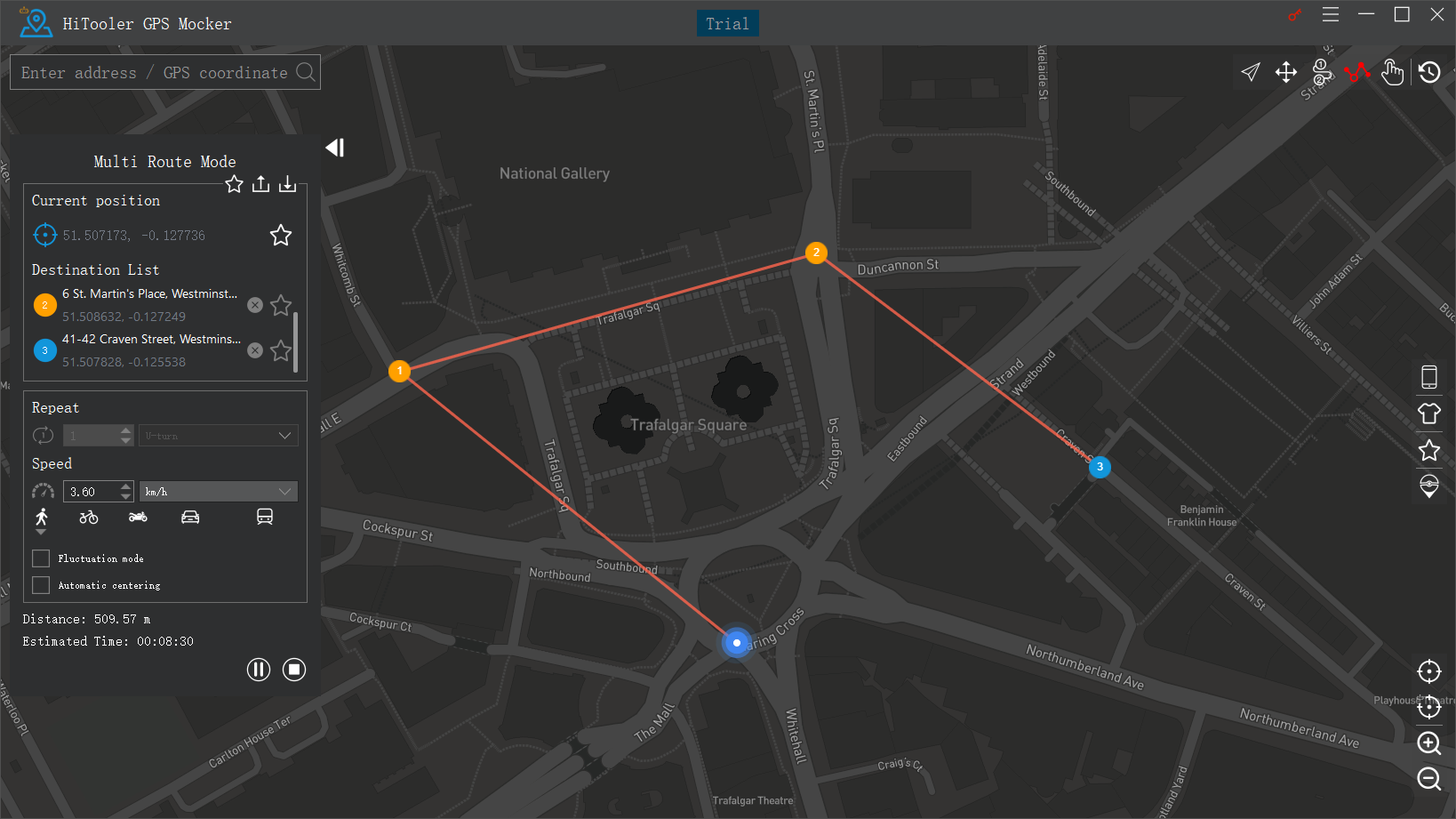Open the hamburger menu
Viewport: 1456px width, 819px height.
pos(1330,15)
